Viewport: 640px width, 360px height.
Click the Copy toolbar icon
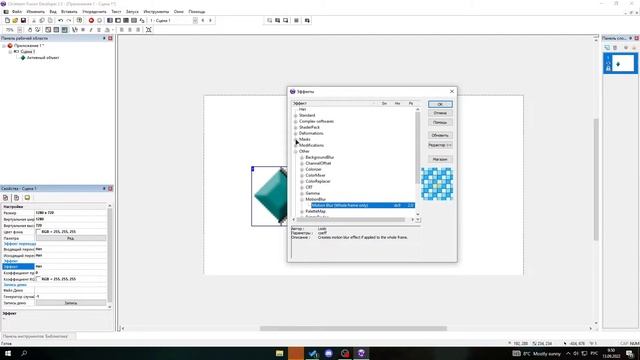coord(42,20)
